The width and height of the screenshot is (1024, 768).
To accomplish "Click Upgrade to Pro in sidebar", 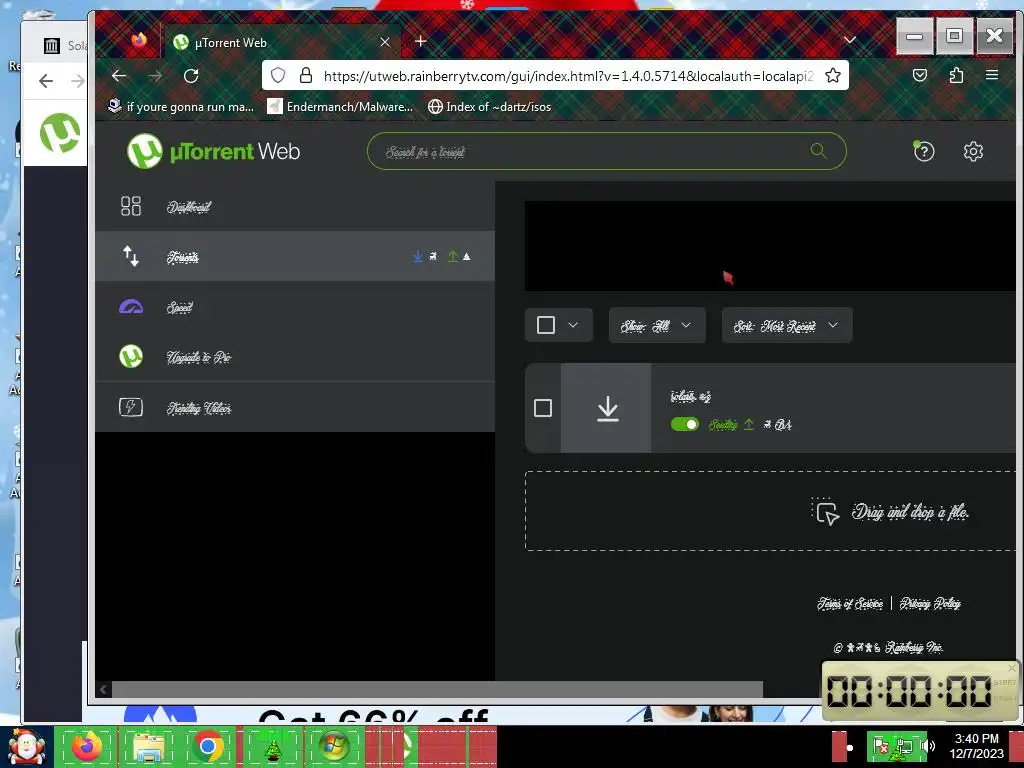I will 295,357.
